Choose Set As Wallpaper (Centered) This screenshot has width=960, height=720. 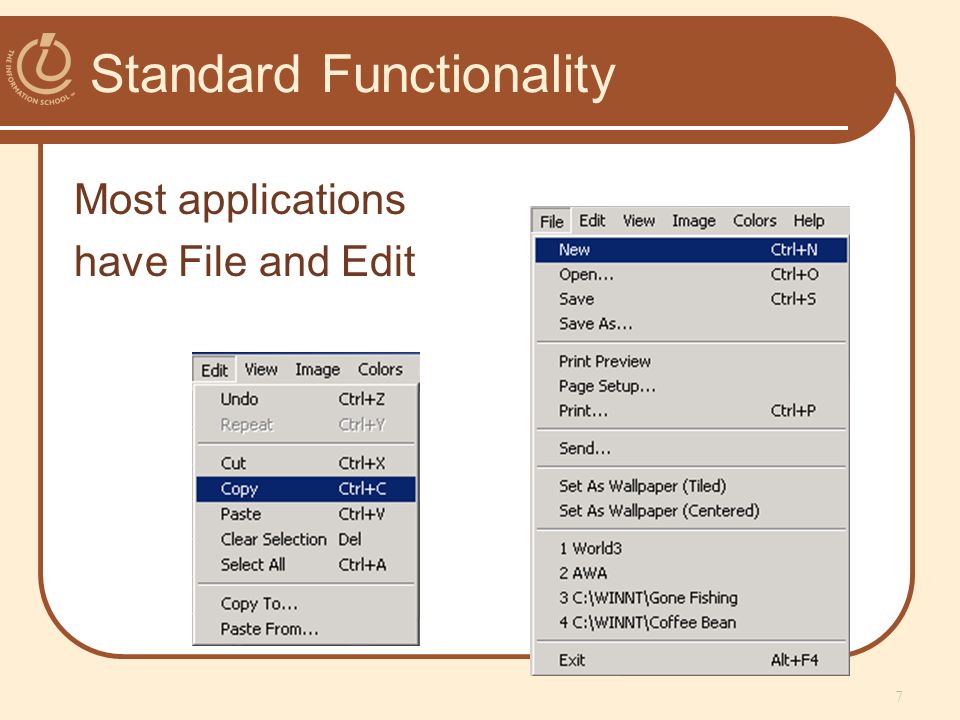tap(691, 511)
